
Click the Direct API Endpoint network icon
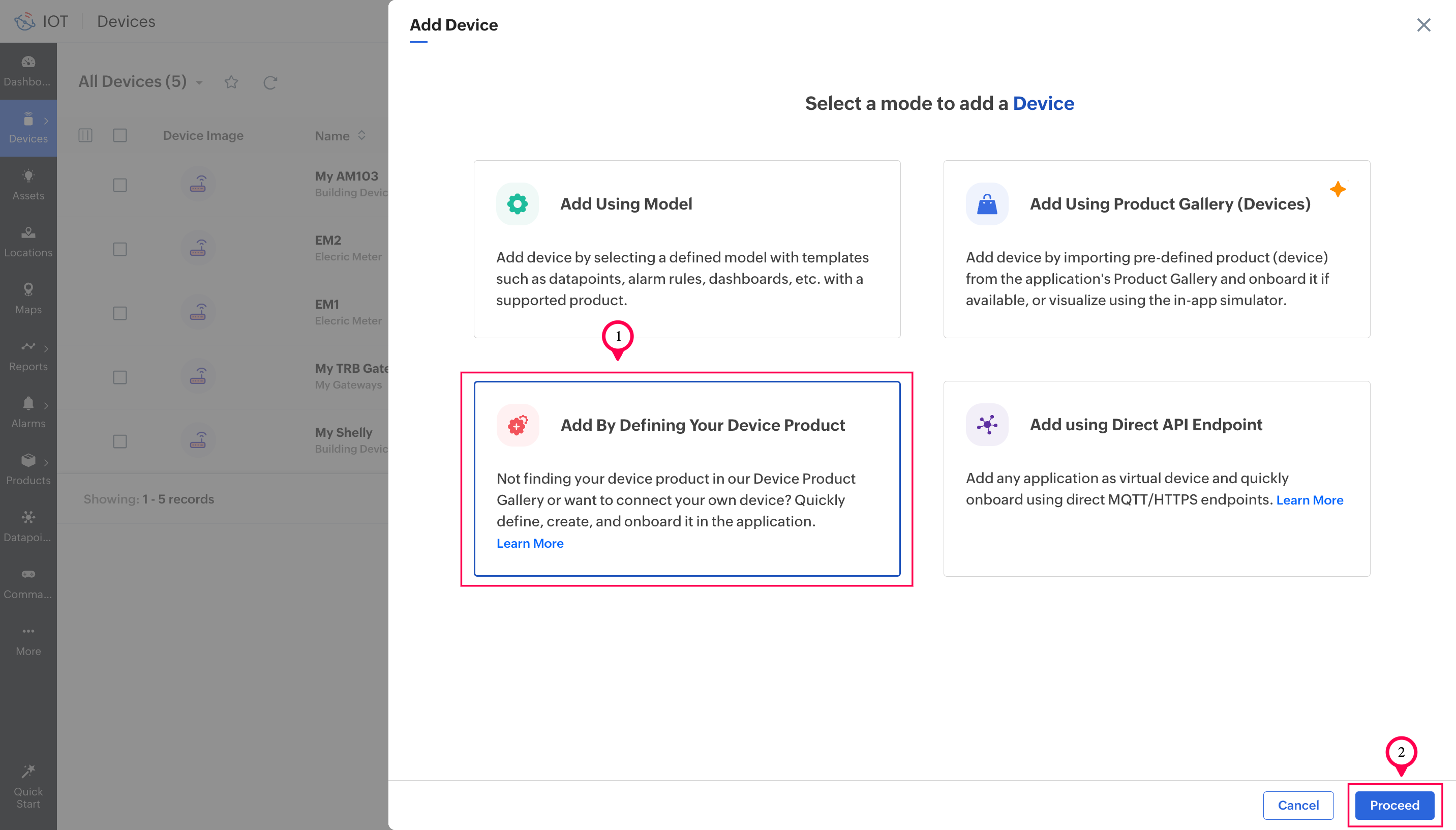(987, 425)
